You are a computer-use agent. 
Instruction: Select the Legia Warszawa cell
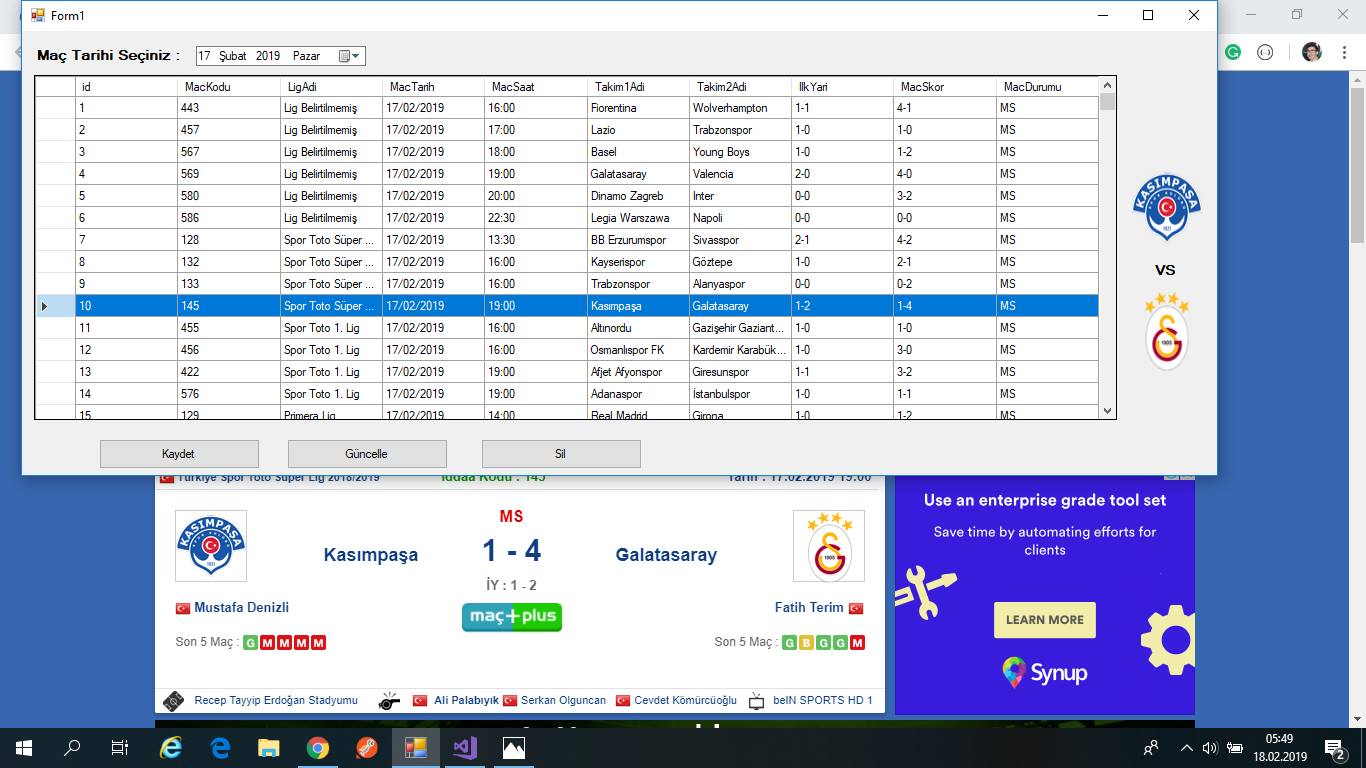(x=638, y=218)
